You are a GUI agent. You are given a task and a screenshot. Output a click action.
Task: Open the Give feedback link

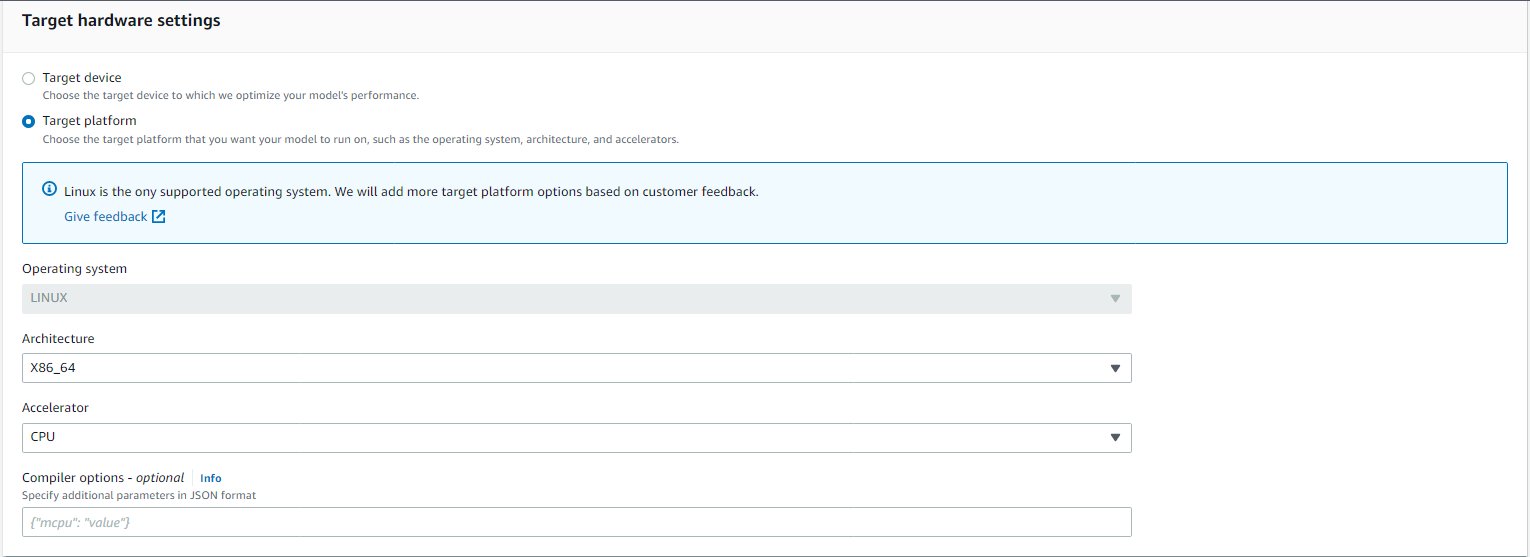[x=105, y=217]
